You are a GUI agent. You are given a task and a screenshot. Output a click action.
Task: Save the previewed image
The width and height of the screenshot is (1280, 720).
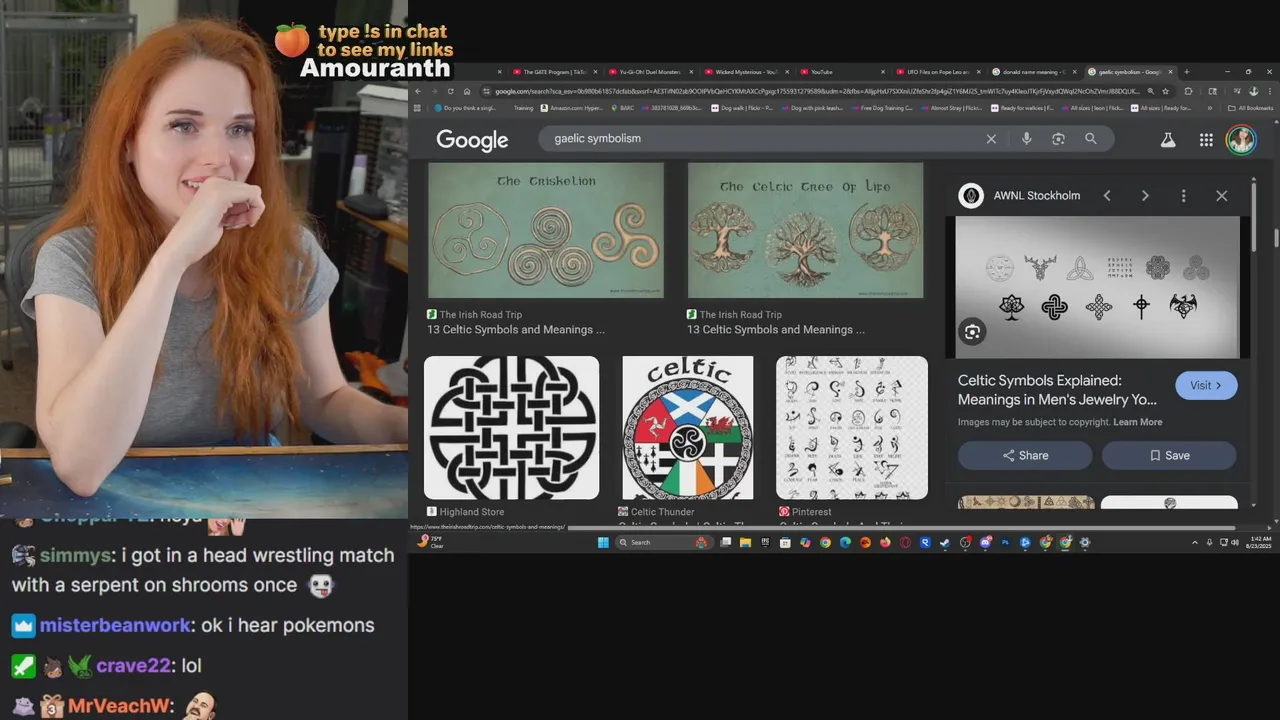click(x=1169, y=455)
